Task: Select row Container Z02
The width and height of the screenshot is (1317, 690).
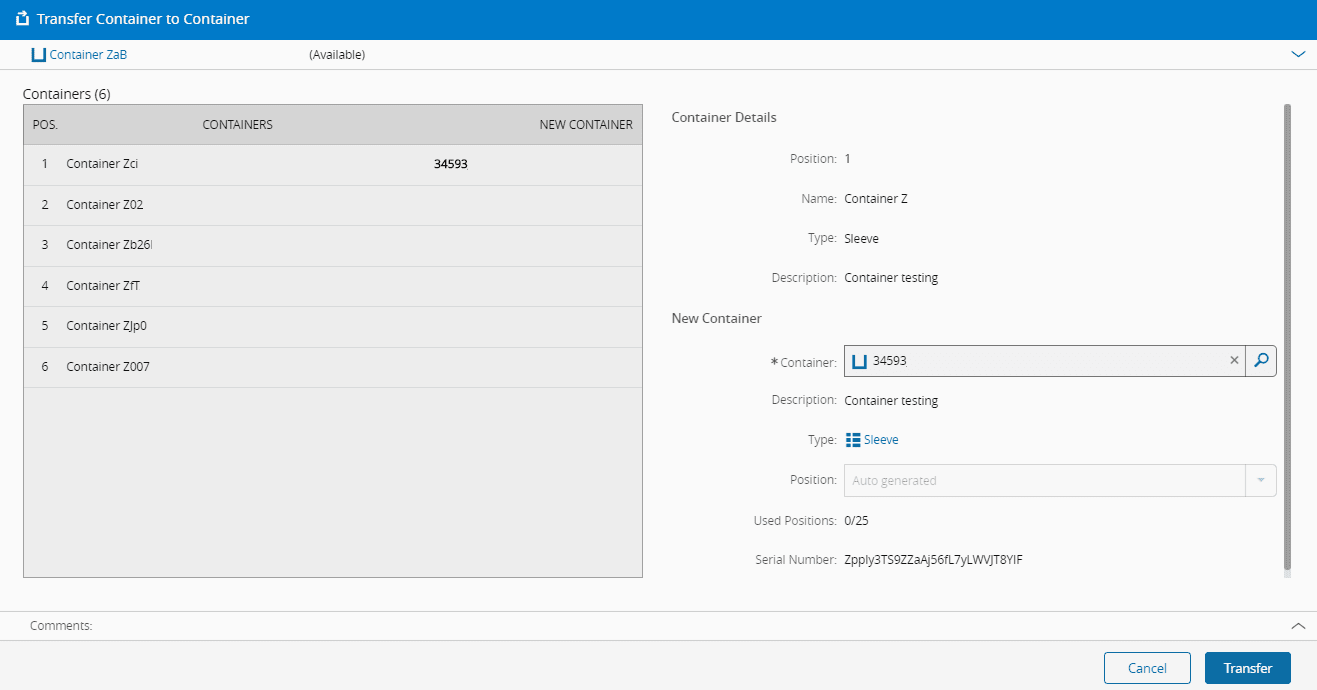Action: click(104, 205)
